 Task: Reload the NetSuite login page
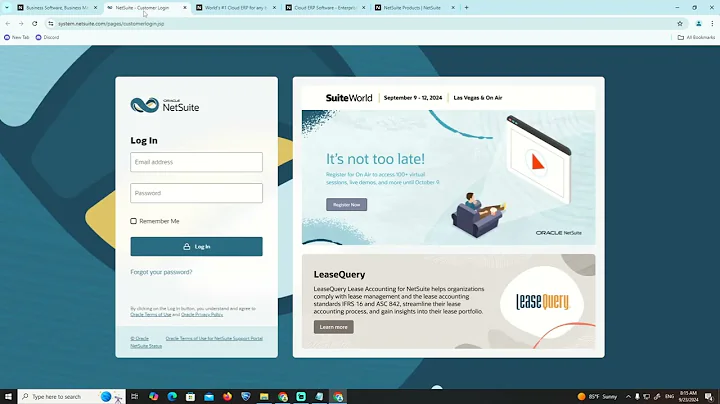tap(34, 23)
